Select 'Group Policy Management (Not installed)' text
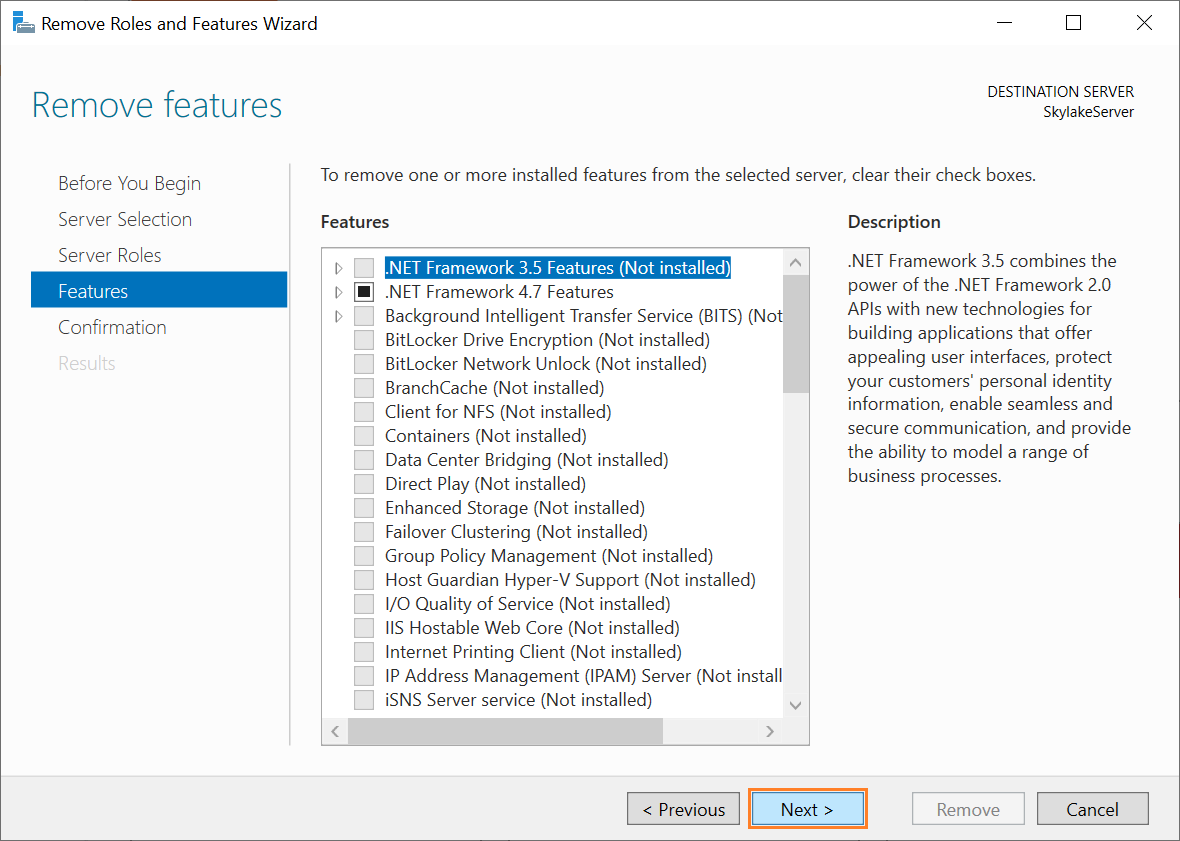The image size is (1180, 841). tap(549, 557)
